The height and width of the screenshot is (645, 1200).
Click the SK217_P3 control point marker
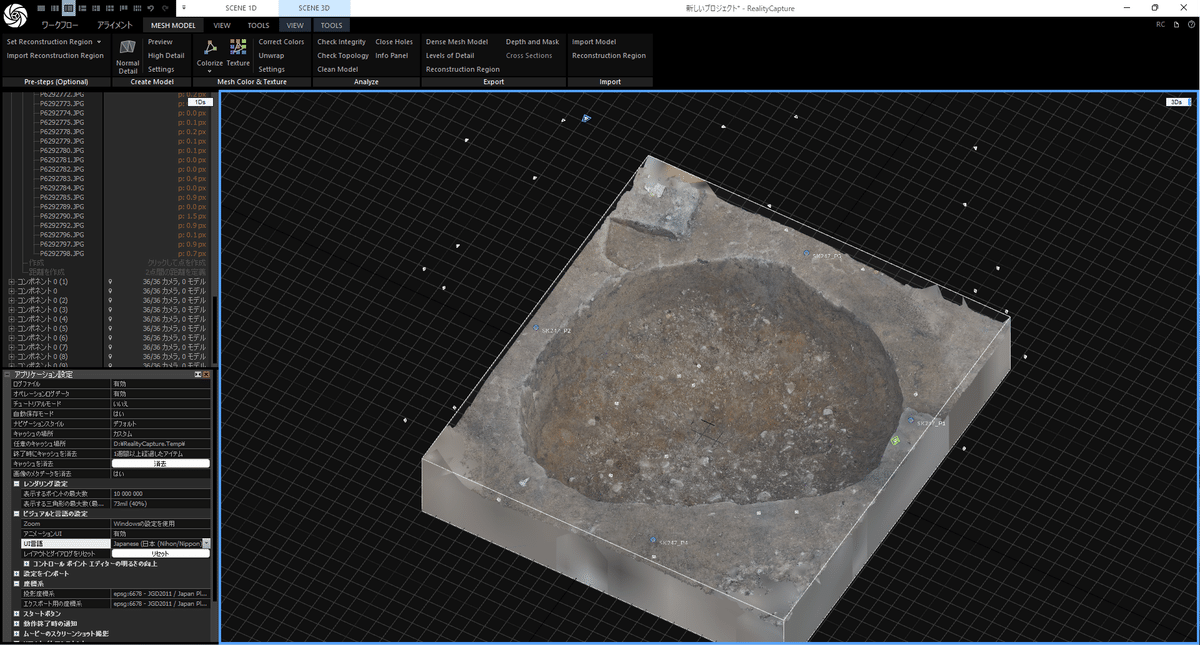[x=807, y=253]
